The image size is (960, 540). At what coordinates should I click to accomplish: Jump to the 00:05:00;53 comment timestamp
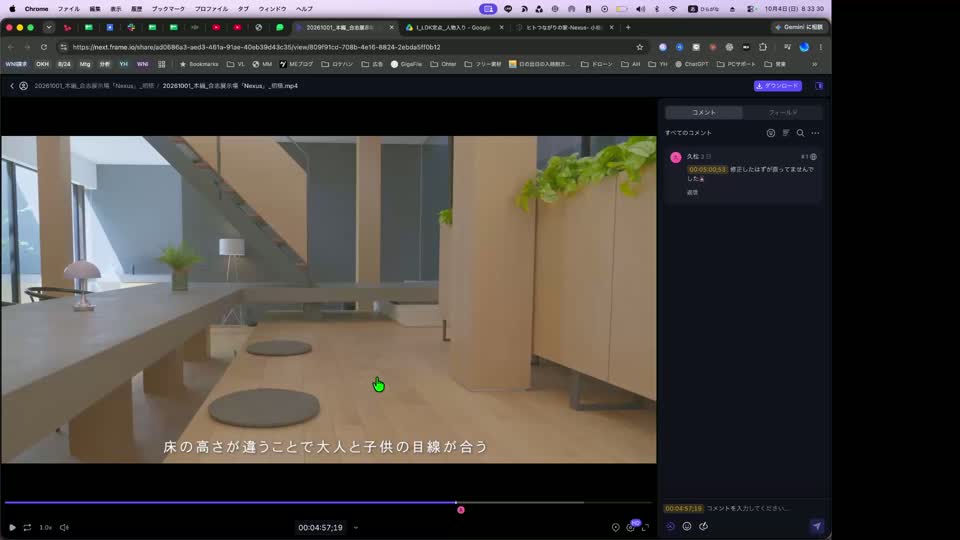coord(707,170)
